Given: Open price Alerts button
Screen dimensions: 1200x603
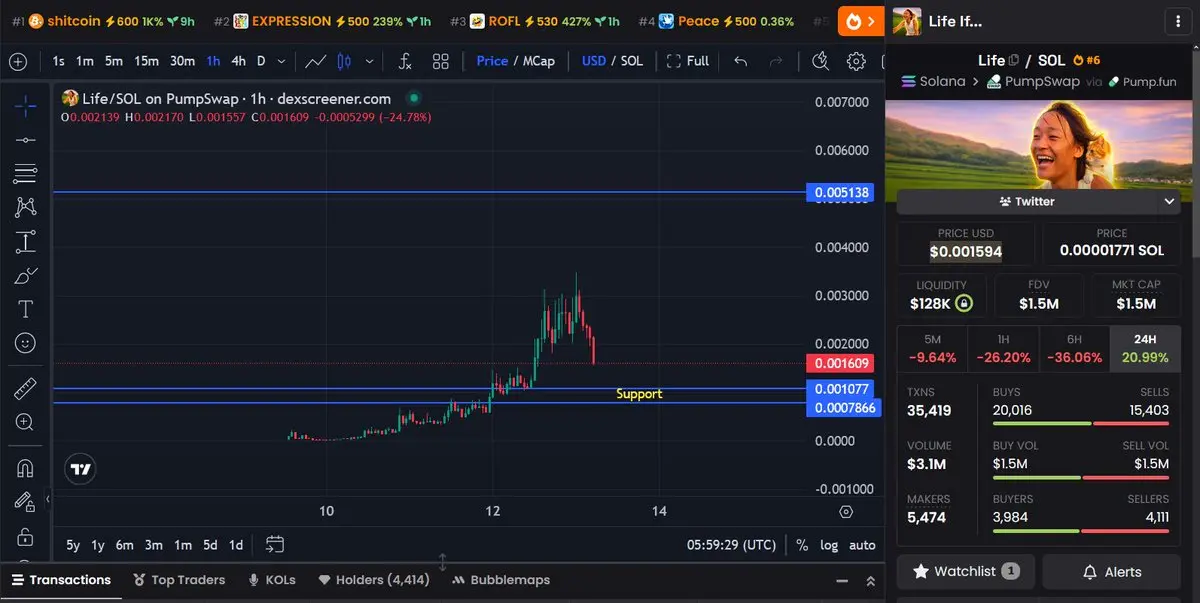Looking at the screenshot, I should click(x=1111, y=572).
